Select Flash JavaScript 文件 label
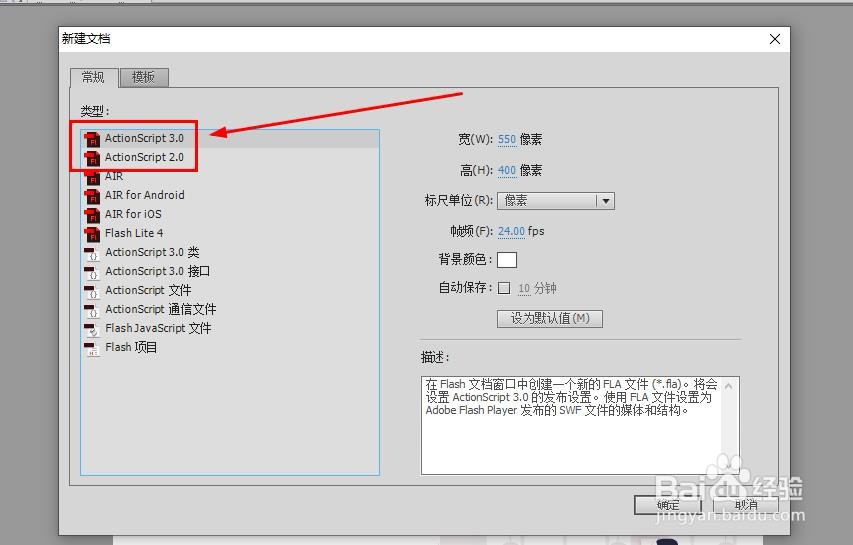 [158, 328]
